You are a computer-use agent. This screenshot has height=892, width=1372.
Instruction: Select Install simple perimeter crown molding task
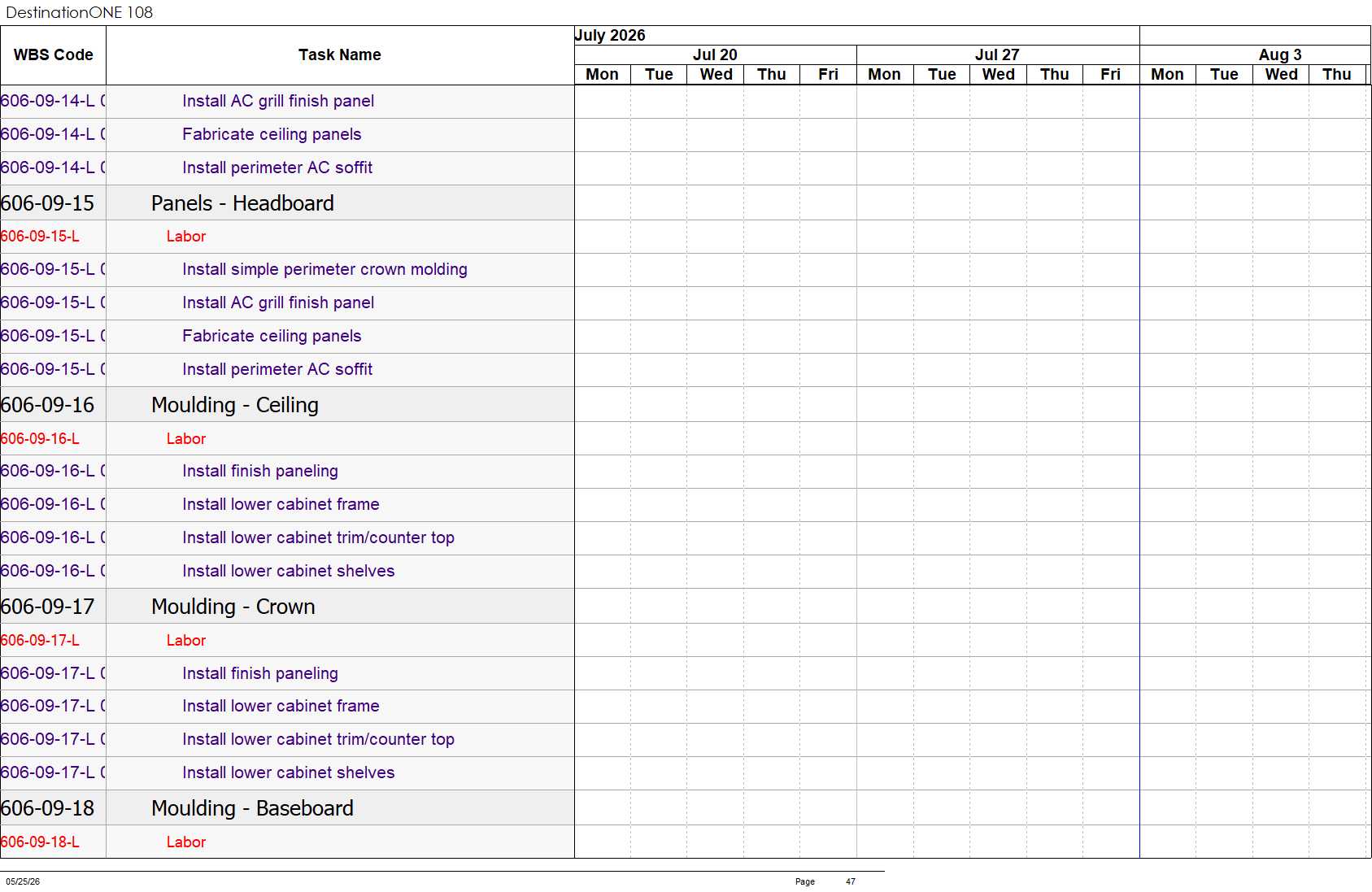tap(324, 270)
